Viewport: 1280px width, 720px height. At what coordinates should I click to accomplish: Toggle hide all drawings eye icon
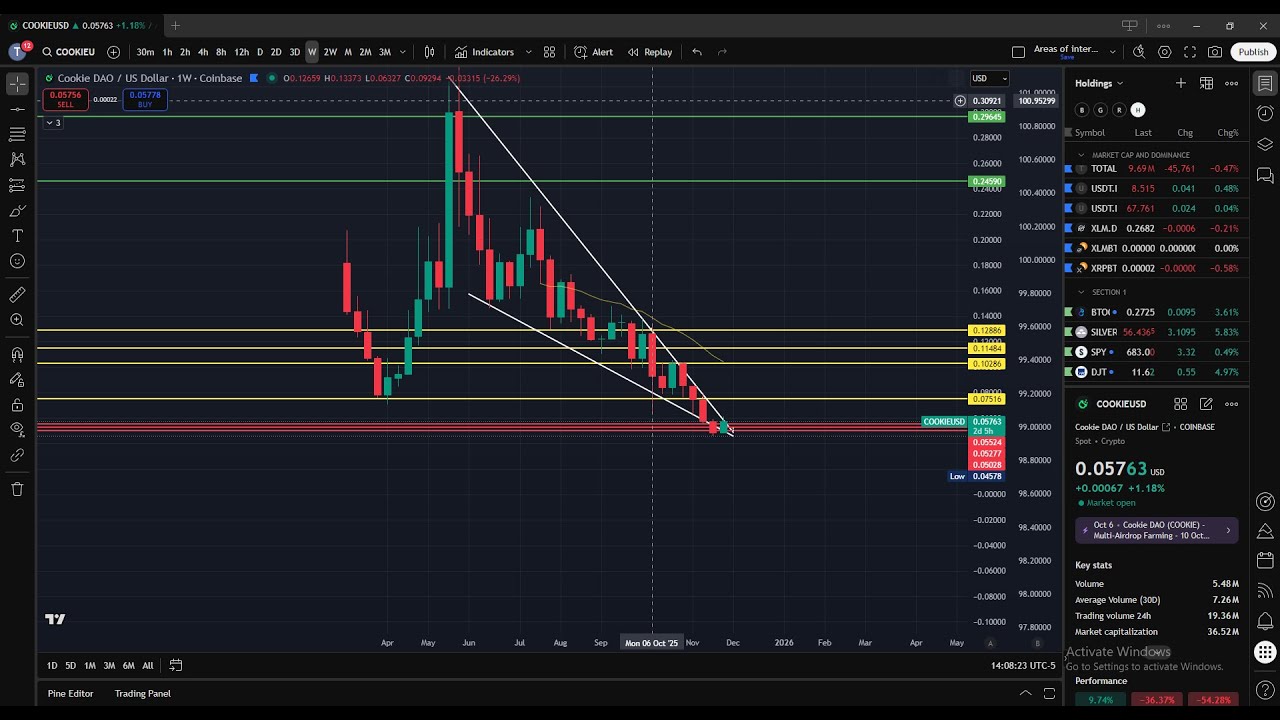point(17,430)
